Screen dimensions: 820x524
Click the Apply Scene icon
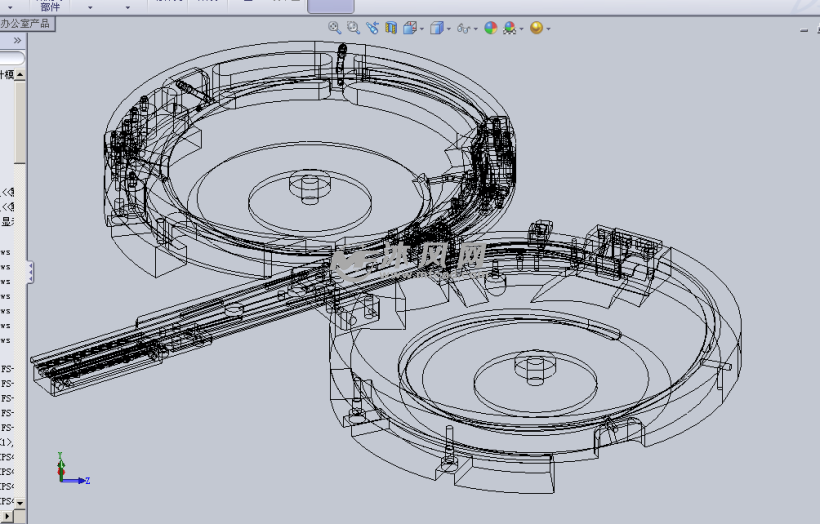510,28
